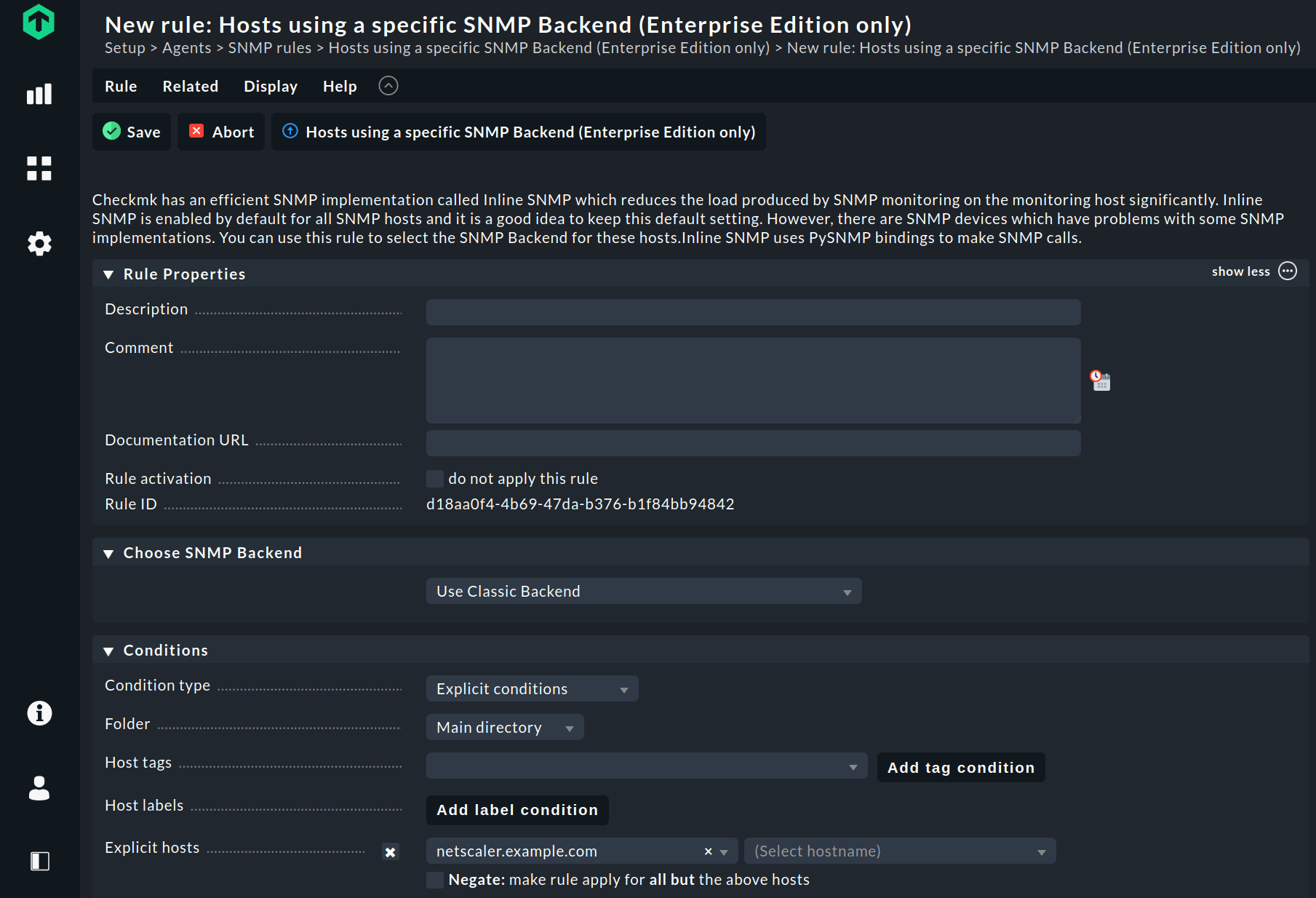Open the Related menu
1316x898 pixels.
pyautogui.click(x=191, y=86)
